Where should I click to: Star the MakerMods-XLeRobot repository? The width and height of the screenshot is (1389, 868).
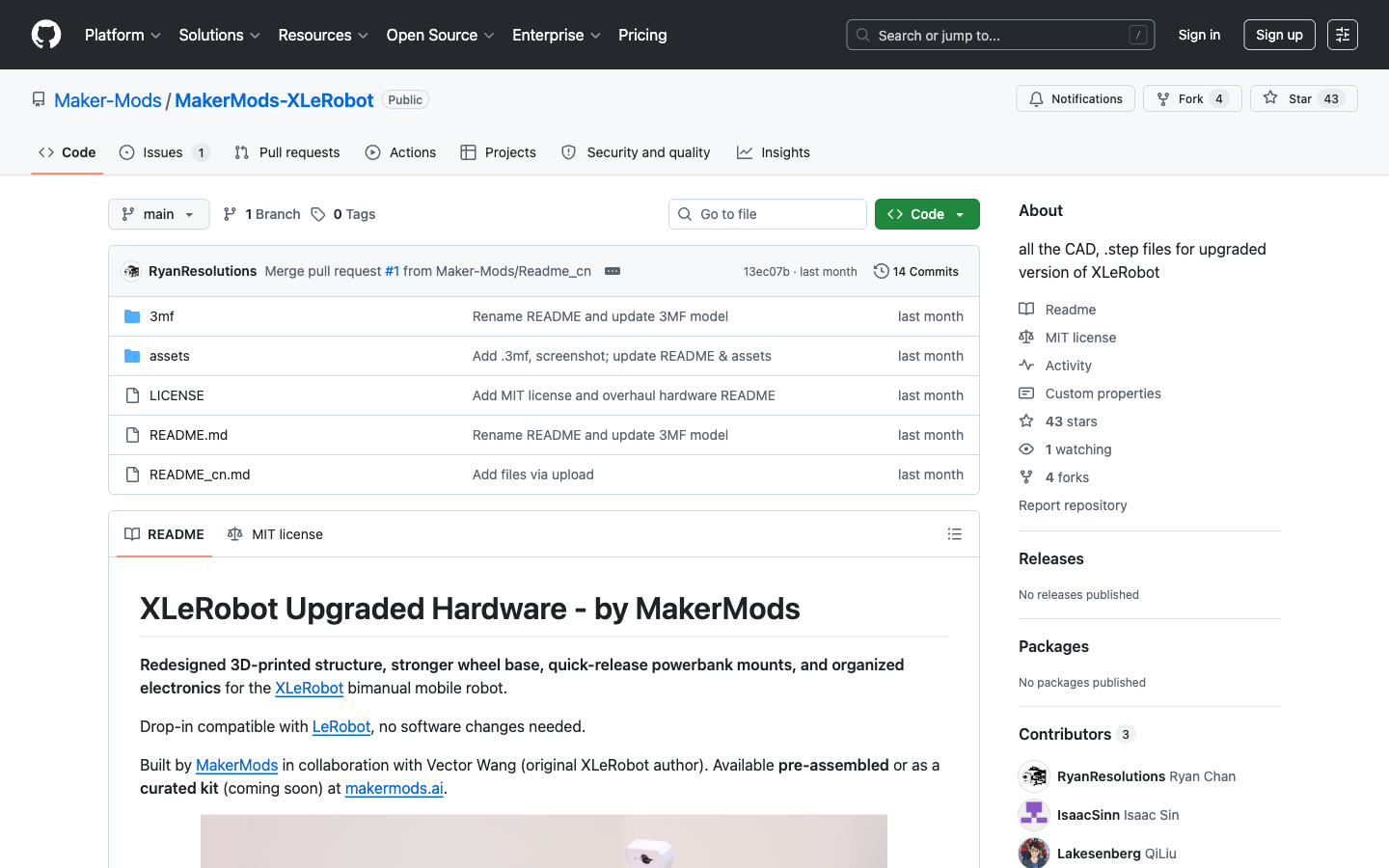[1304, 98]
